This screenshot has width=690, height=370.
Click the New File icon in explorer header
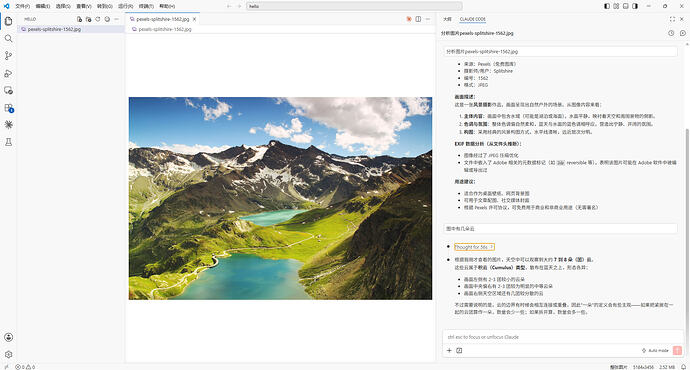pyautogui.click(x=79, y=19)
